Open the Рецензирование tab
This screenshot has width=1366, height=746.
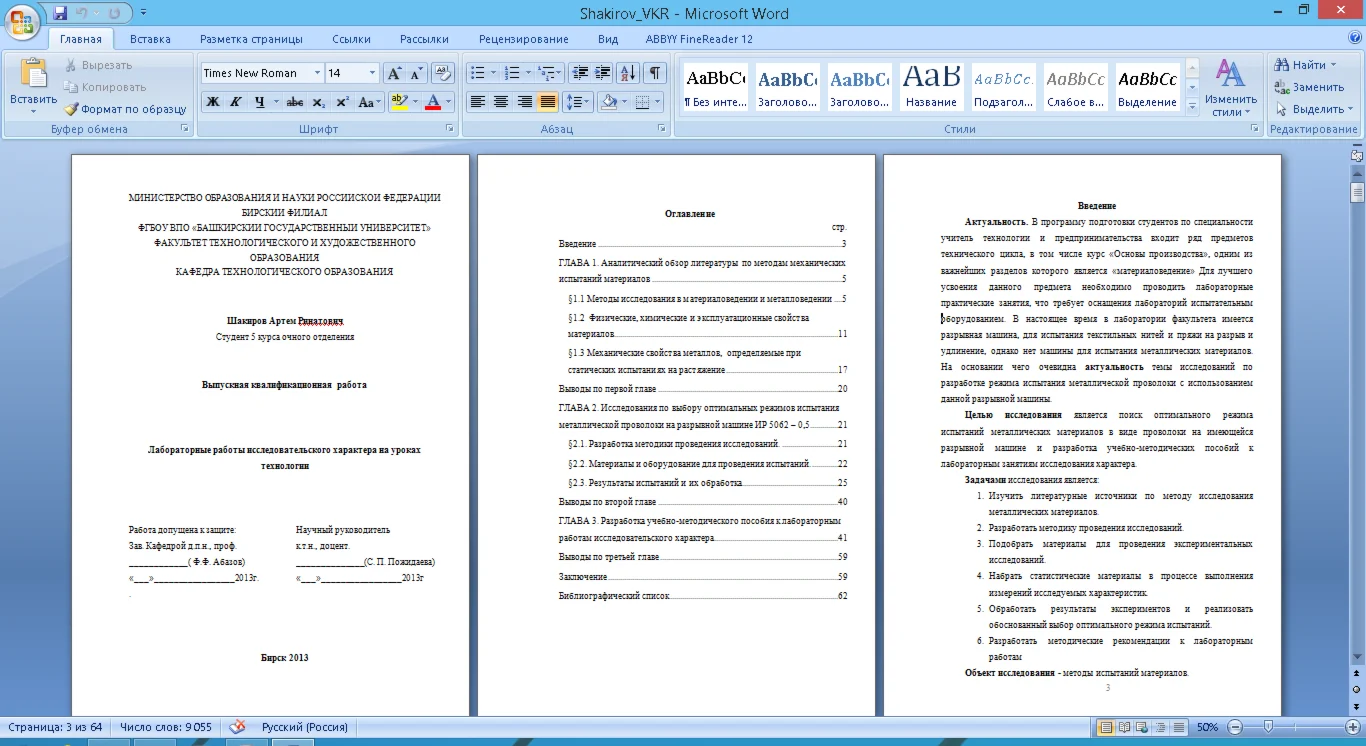pos(523,39)
